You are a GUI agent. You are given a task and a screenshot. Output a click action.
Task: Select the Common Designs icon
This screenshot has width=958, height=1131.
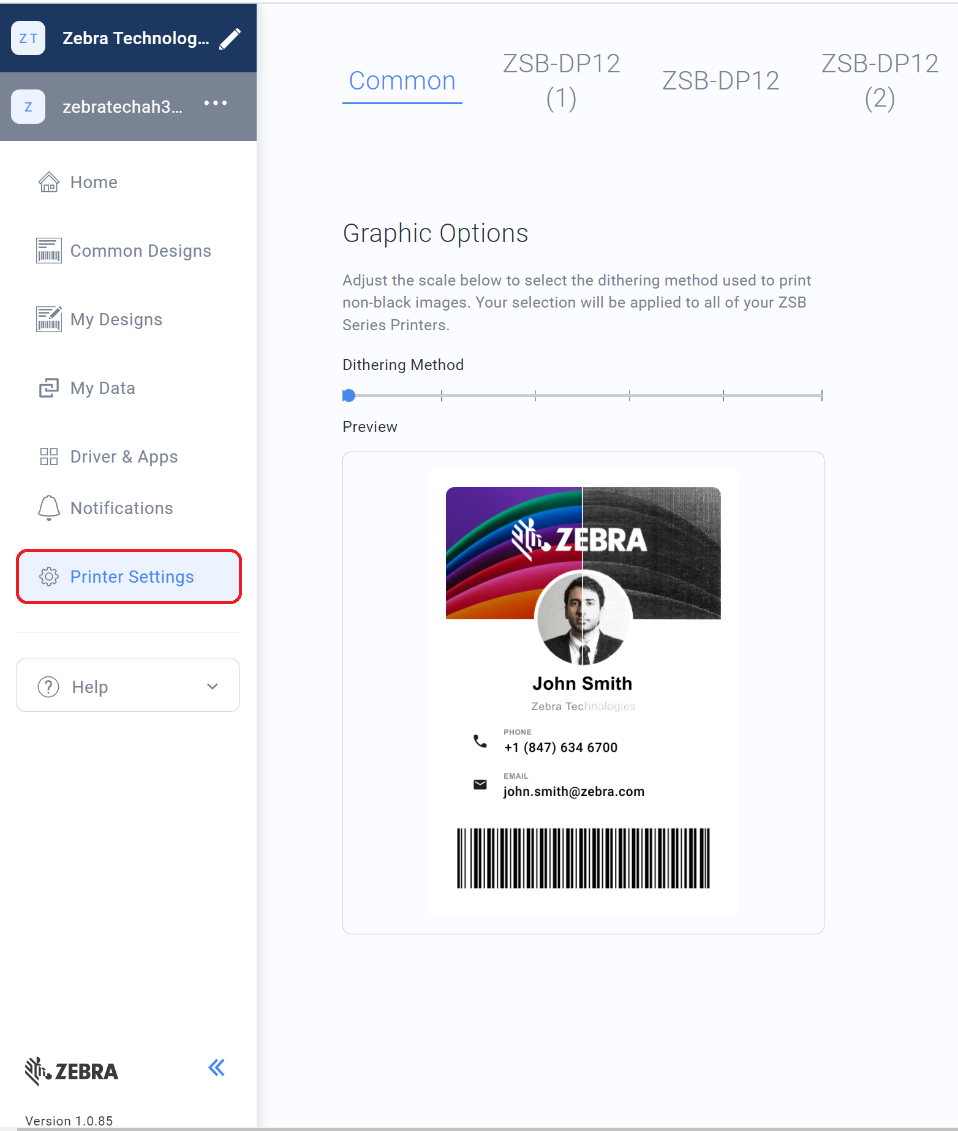[48, 250]
